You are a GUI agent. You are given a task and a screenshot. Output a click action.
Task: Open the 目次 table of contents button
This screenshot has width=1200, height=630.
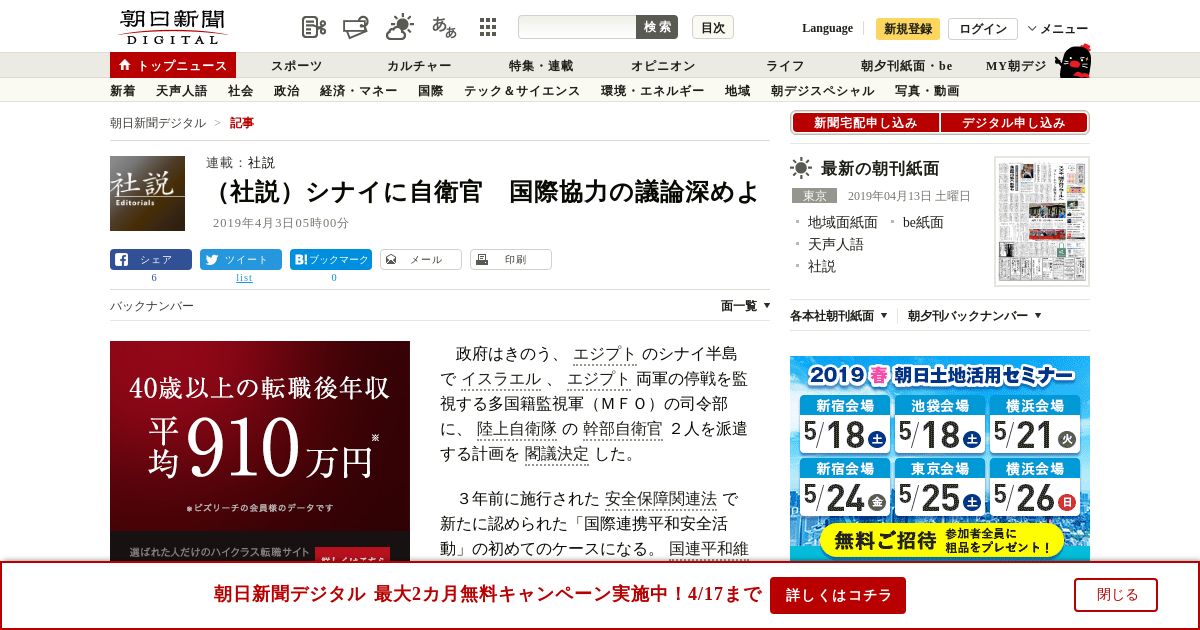click(x=713, y=27)
